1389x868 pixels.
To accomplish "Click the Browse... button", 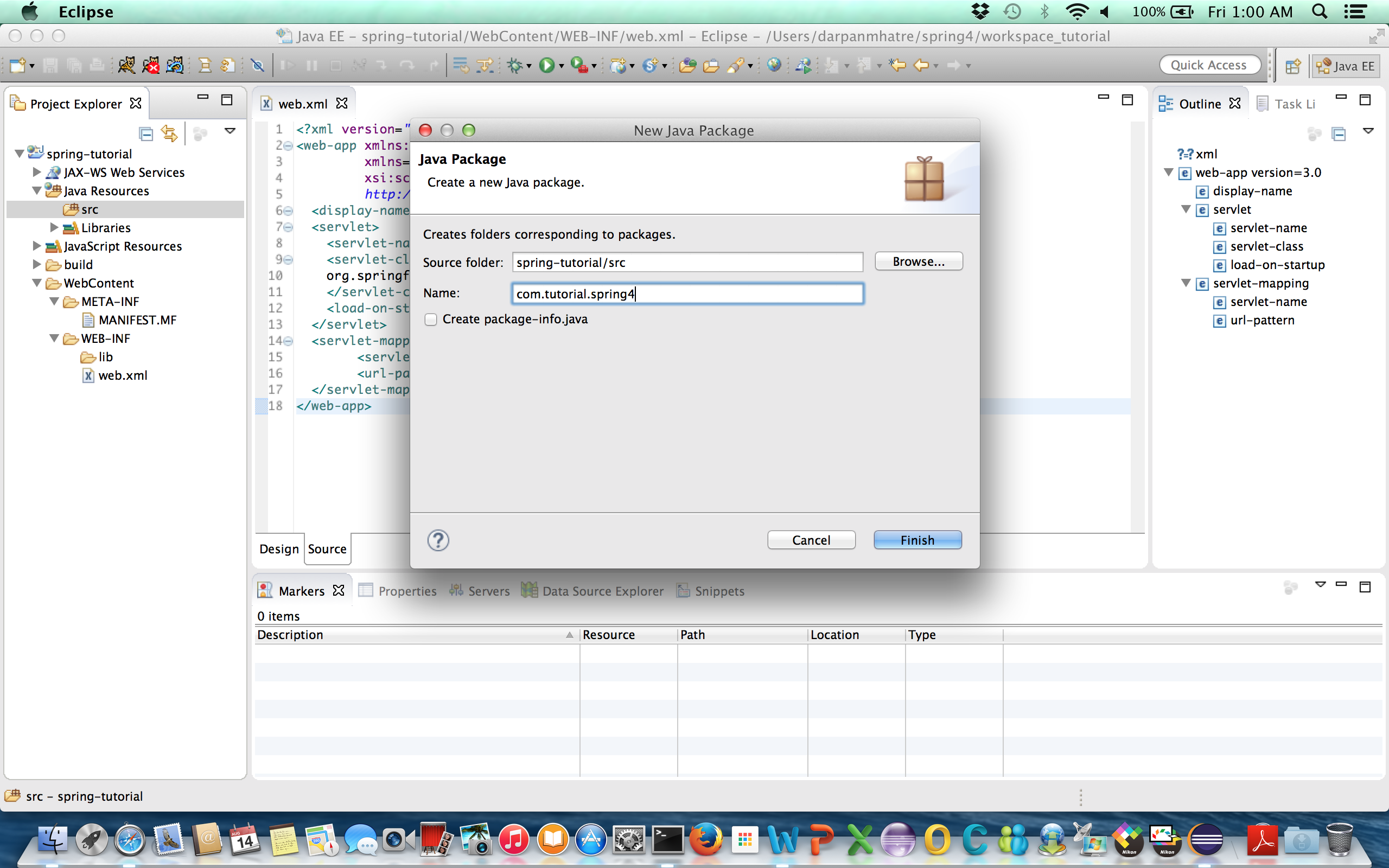I will tap(919, 261).
